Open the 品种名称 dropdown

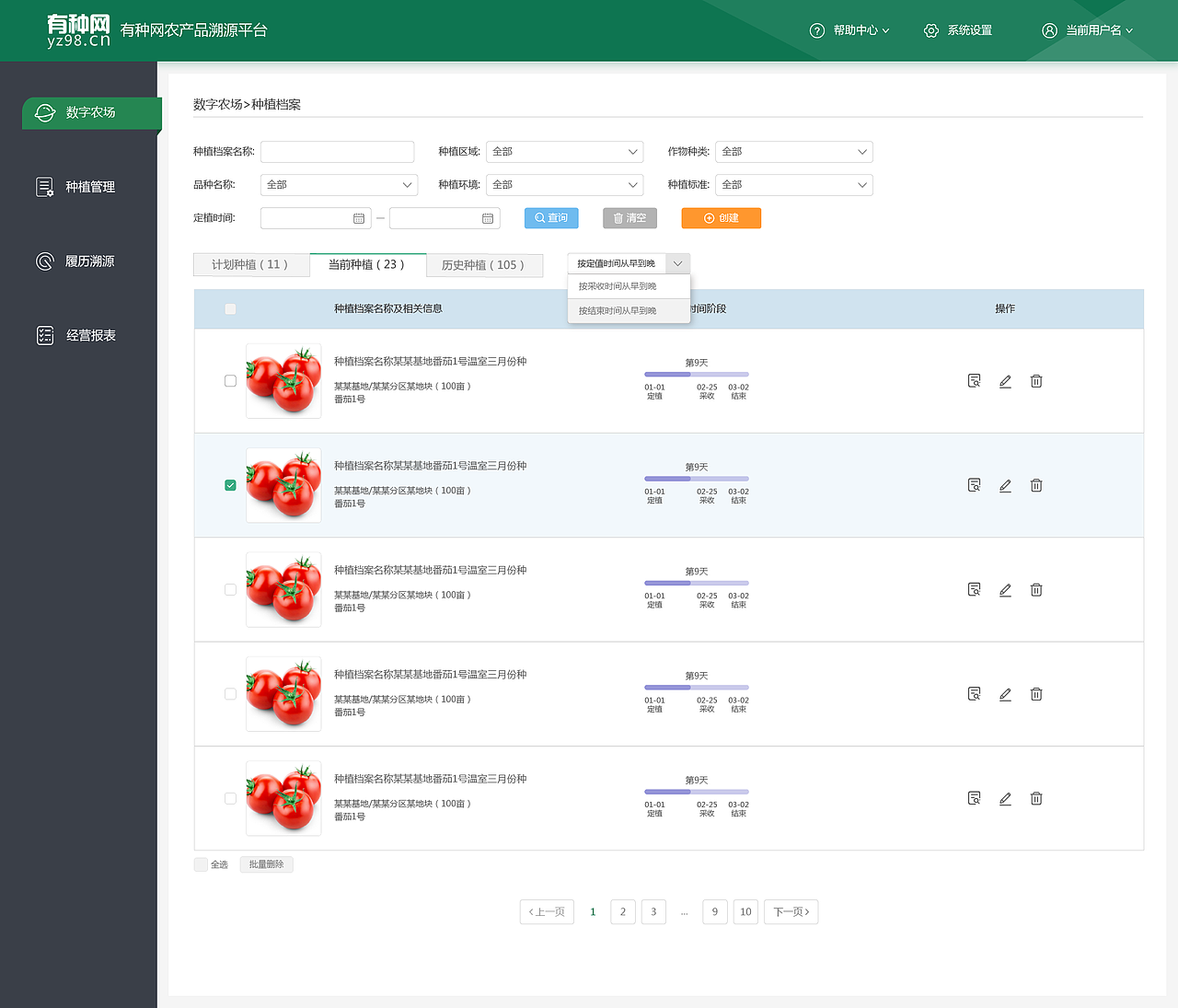(339, 185)
